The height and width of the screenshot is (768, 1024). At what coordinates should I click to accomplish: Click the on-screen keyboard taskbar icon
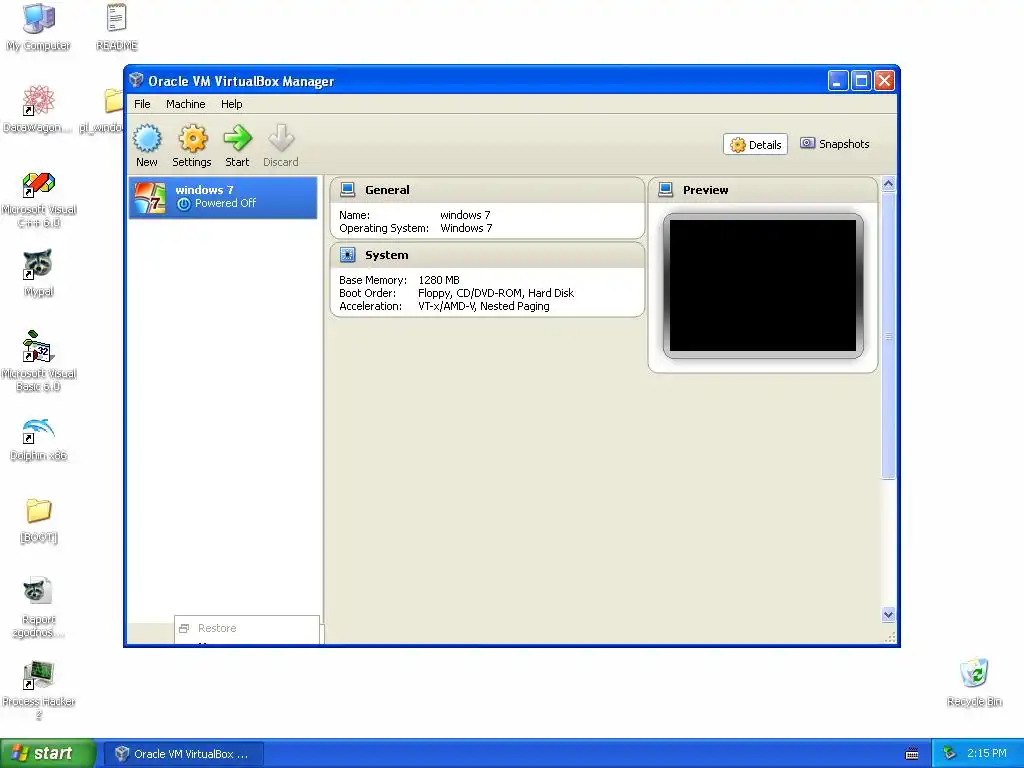tap(912, 754)
